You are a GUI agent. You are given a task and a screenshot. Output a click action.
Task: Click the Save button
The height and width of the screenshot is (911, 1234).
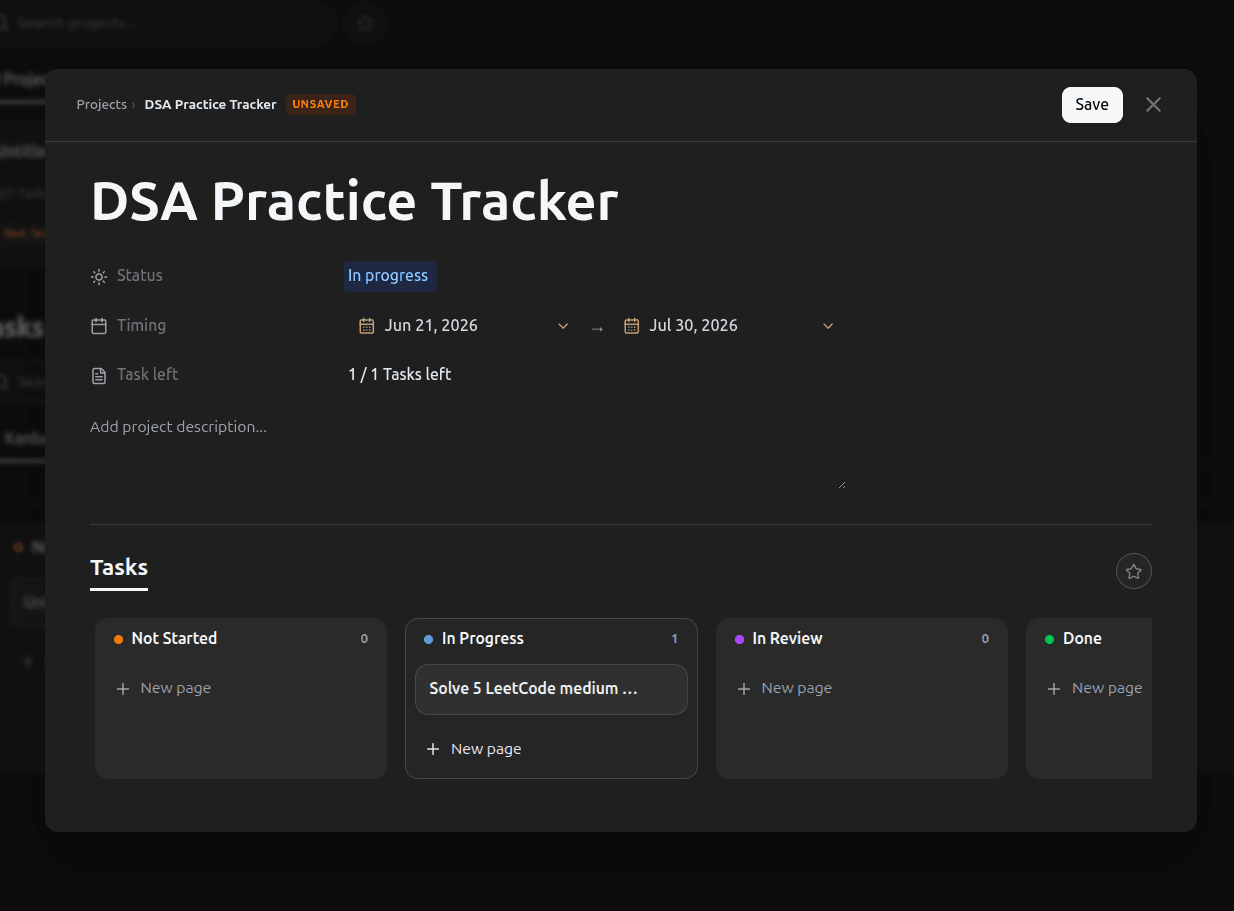click(1092, 105)
